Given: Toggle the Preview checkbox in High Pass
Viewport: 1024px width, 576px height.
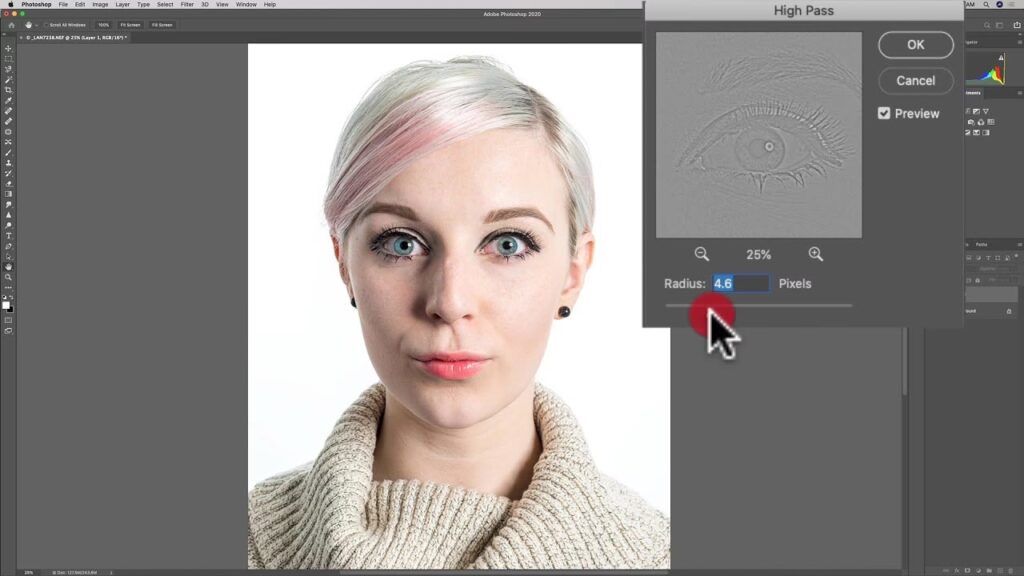Looking at the screenshot, I should point(884,113).
